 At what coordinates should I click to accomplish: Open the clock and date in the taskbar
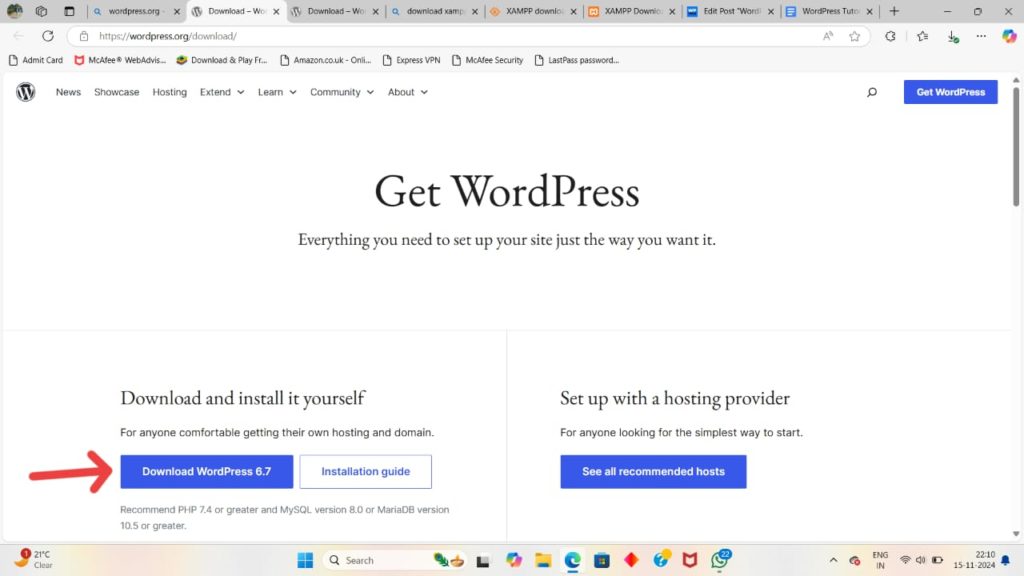(974, 560)
